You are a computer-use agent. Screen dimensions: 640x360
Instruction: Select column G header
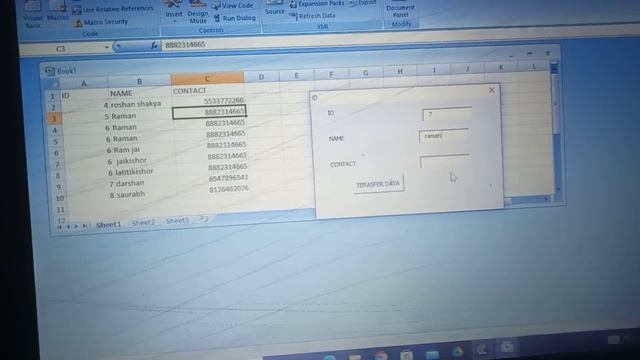click(x=365, y=73)
